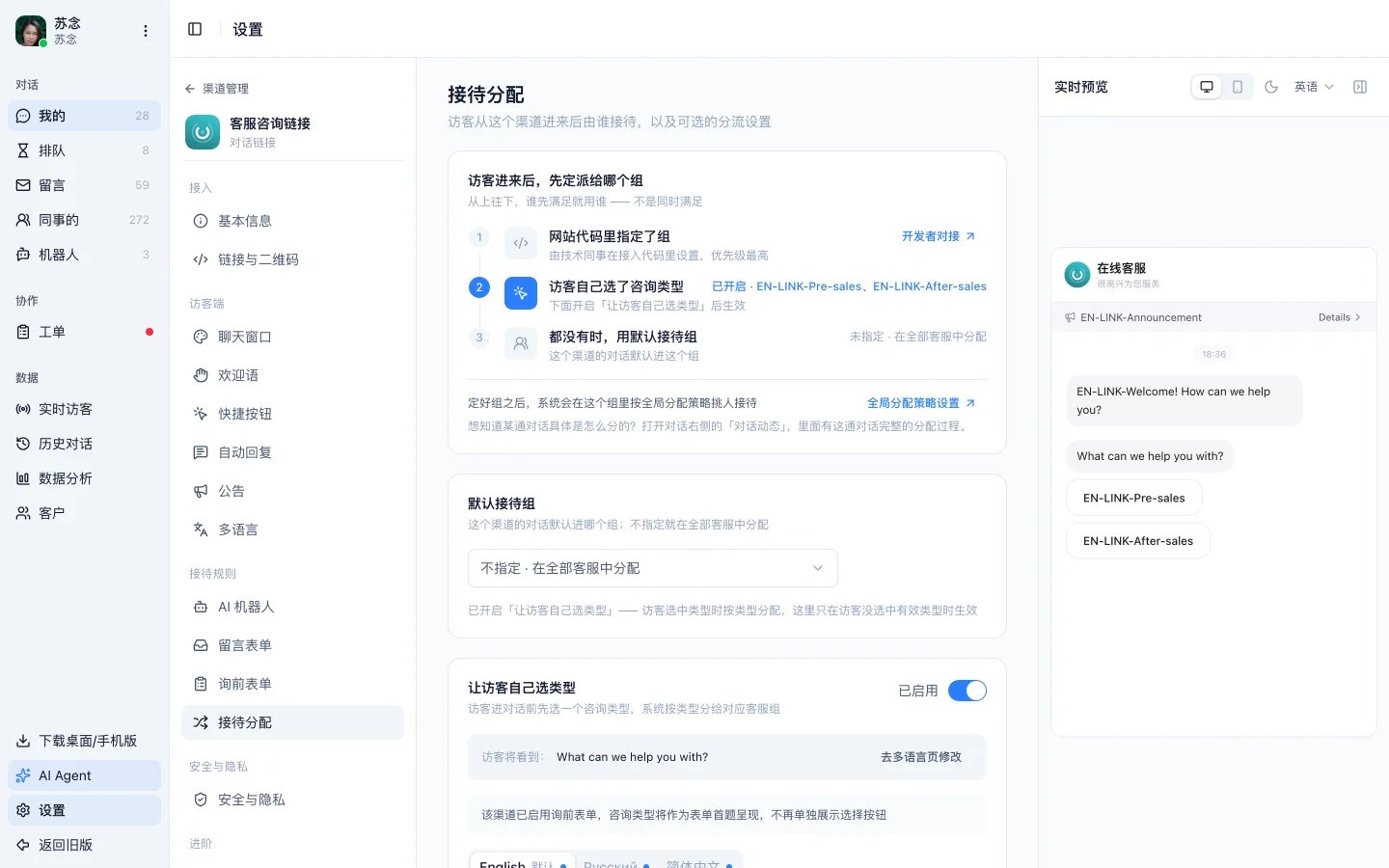
Task: Open 询前表单 settings
Action: tap(292, 684)
